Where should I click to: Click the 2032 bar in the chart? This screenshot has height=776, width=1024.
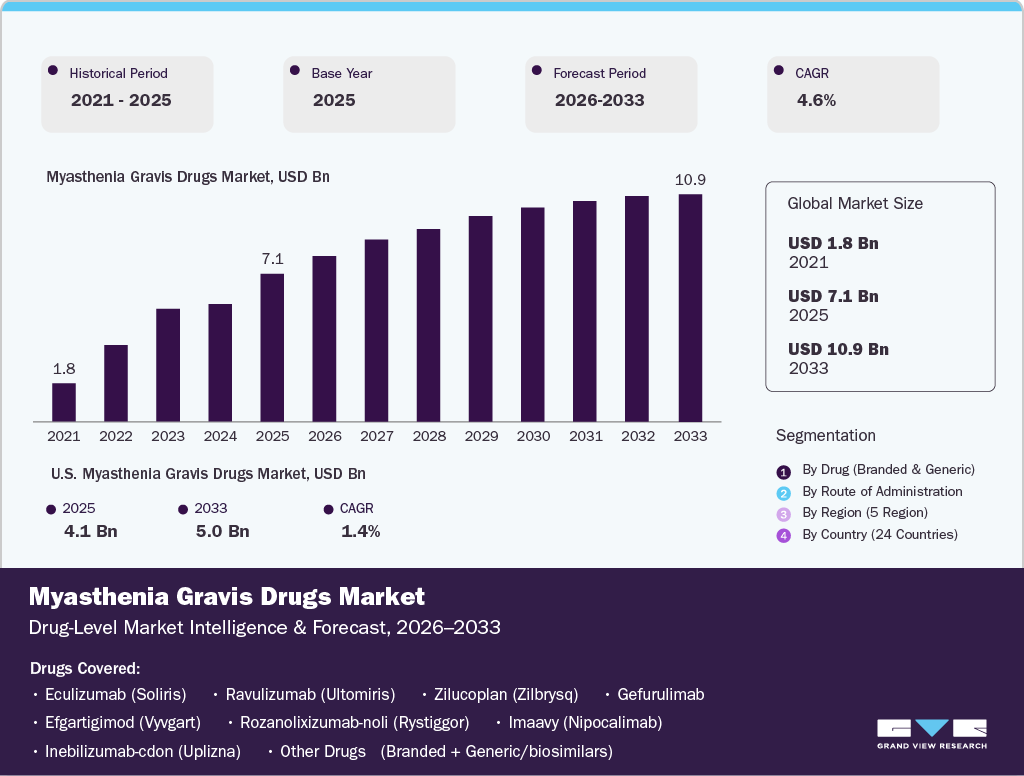[637, 308]
